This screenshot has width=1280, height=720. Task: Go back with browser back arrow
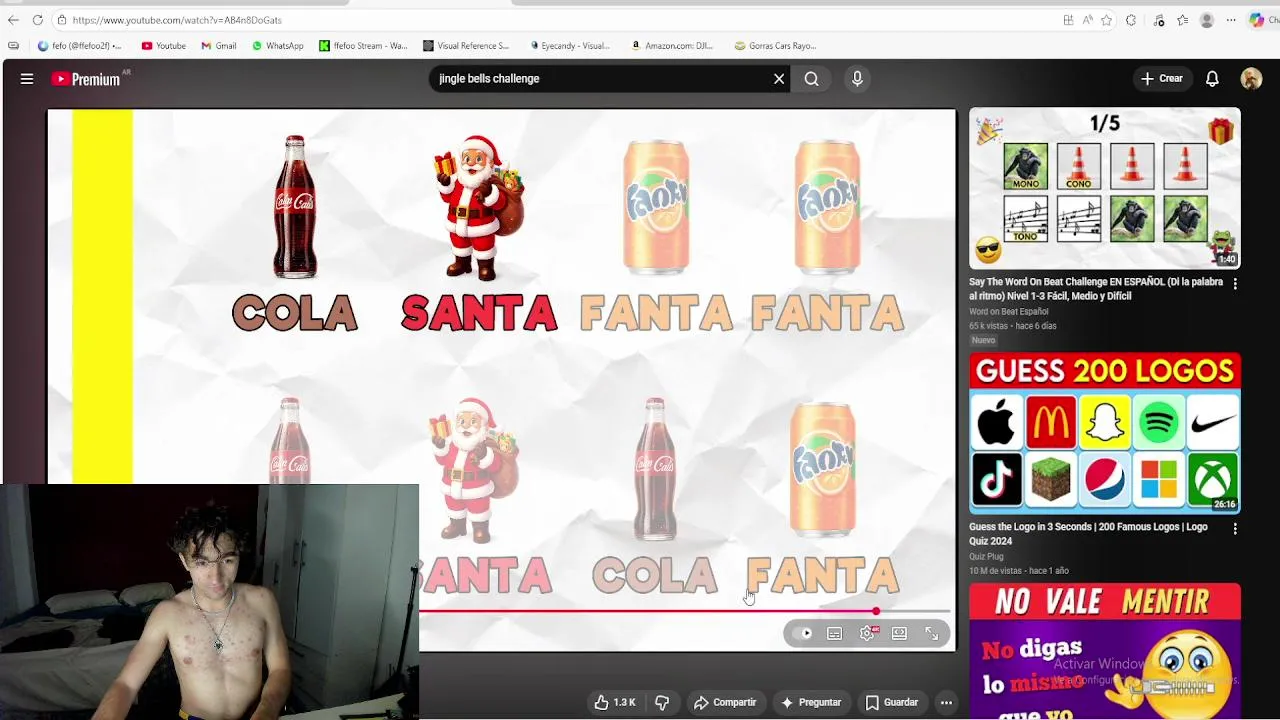point(13,20)
